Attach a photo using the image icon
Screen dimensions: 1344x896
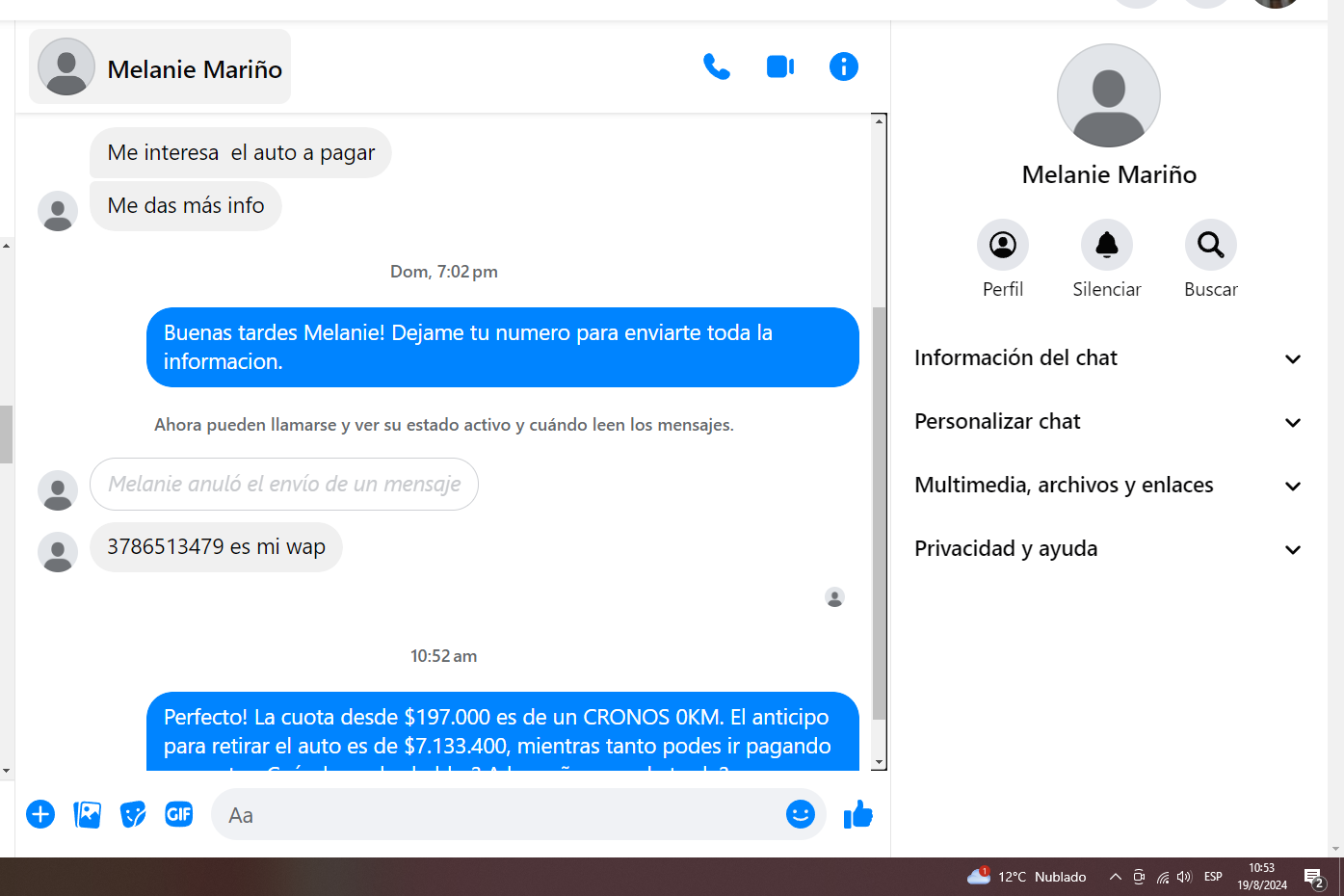(87, 814)
